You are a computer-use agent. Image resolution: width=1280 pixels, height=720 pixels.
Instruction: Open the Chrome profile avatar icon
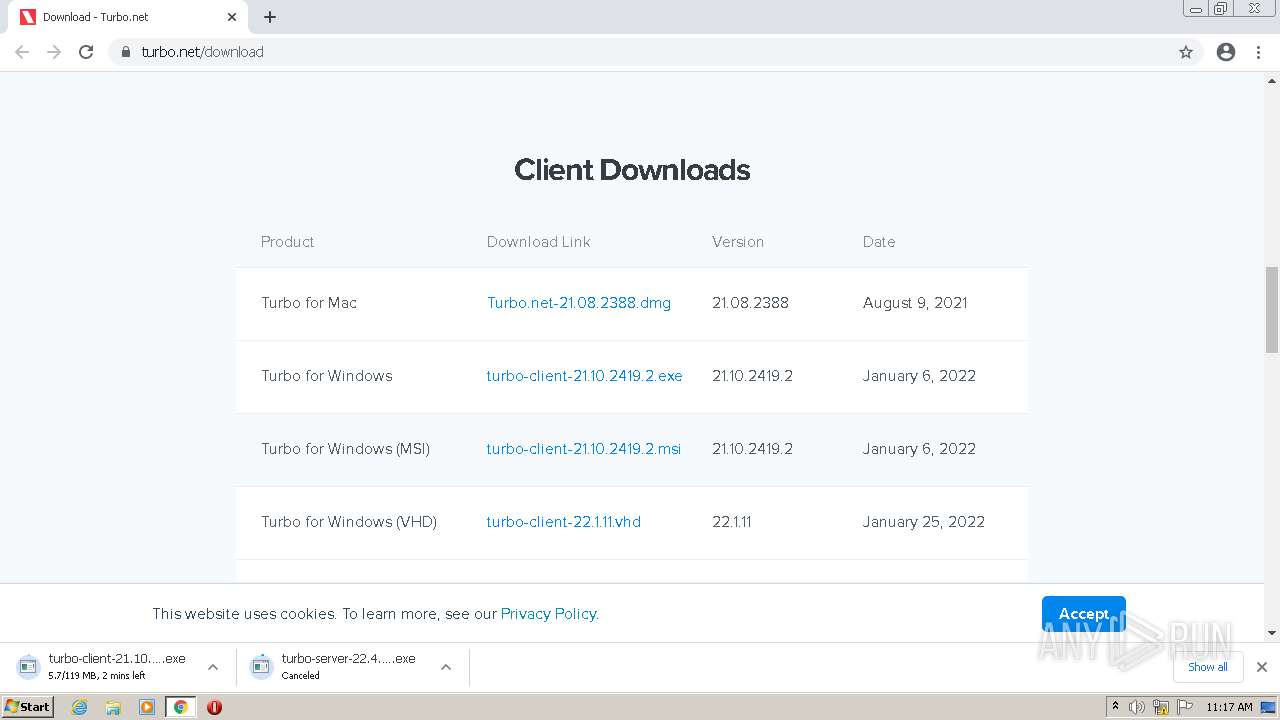point(1226,52)
